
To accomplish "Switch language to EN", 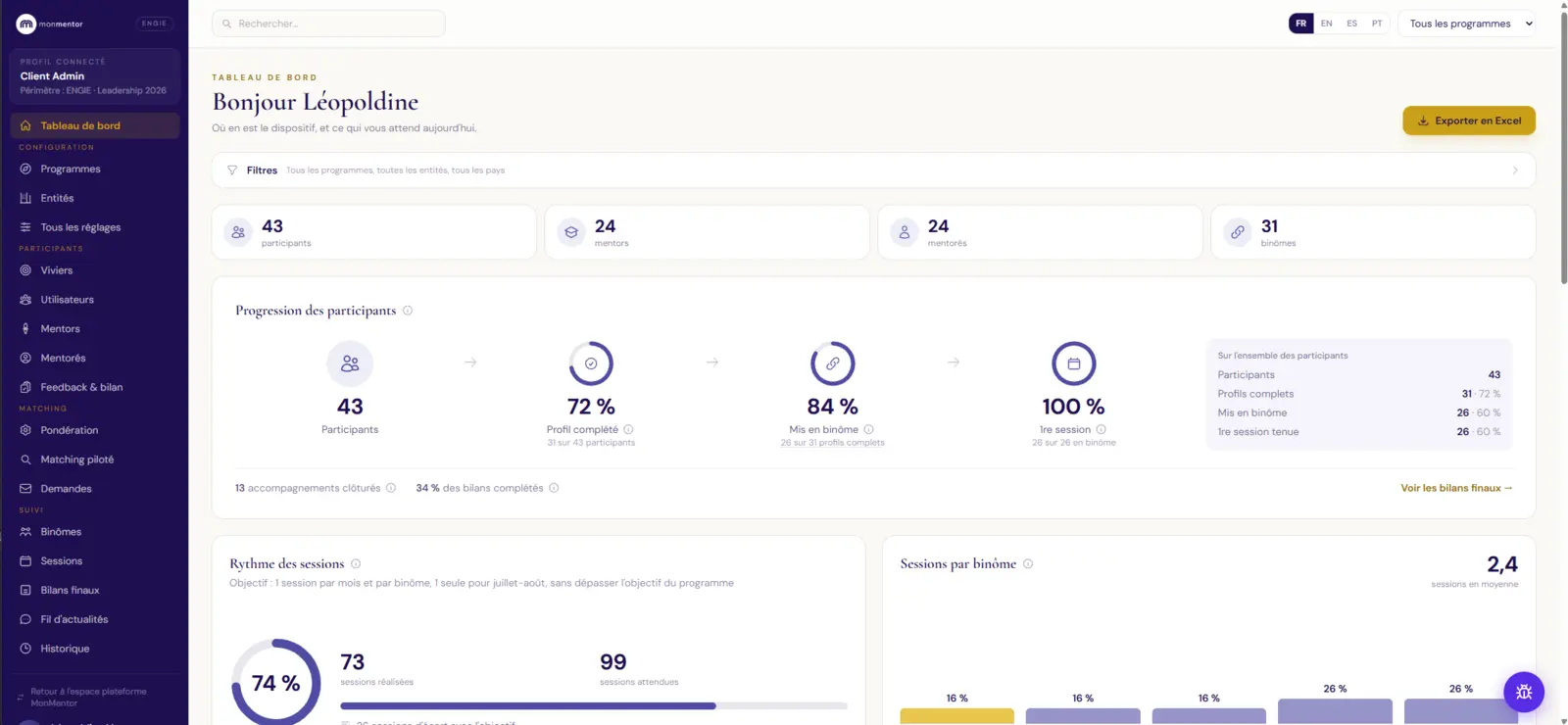I will pyautogui.click(x=1326, y=24).
